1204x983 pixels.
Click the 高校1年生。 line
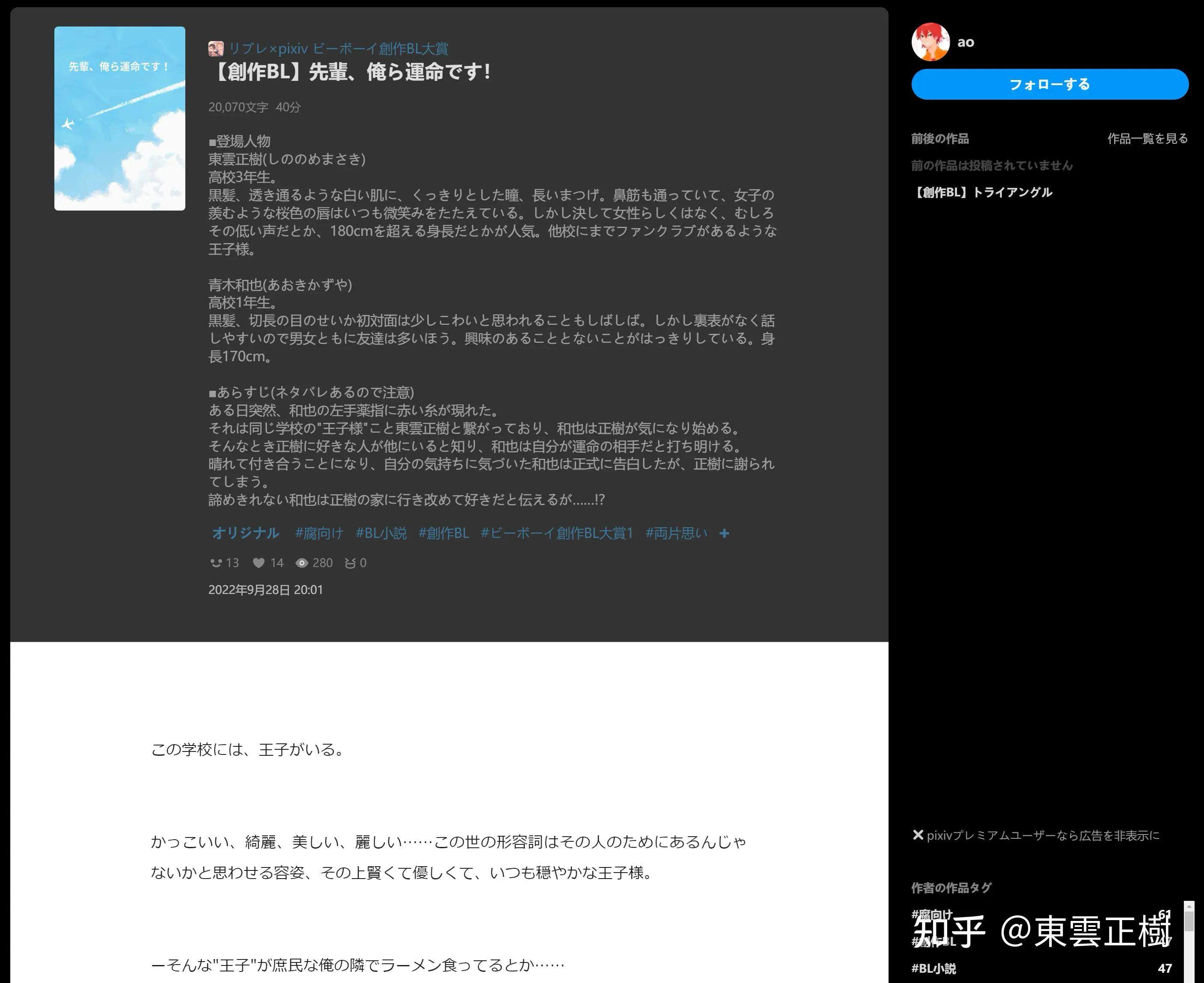coord(244,303)
